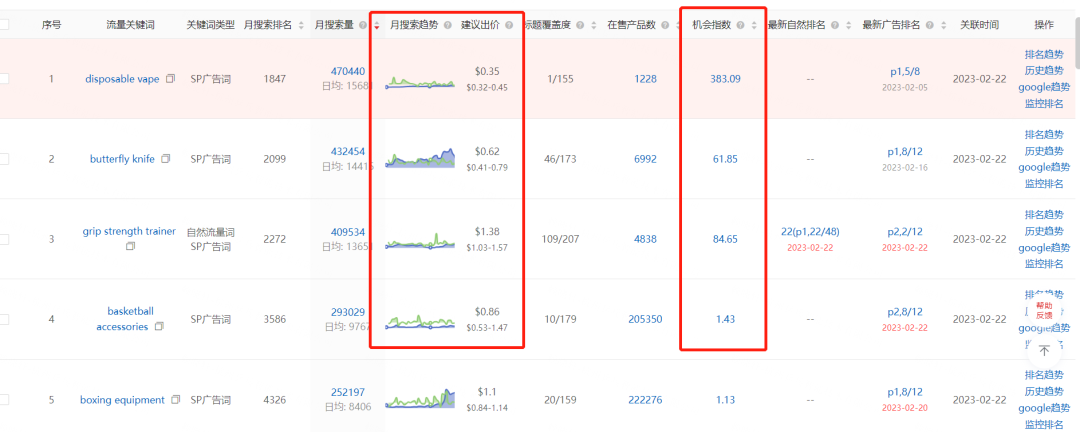
Task: Click the back-to-top arrow button
Action: point(1044,351)
